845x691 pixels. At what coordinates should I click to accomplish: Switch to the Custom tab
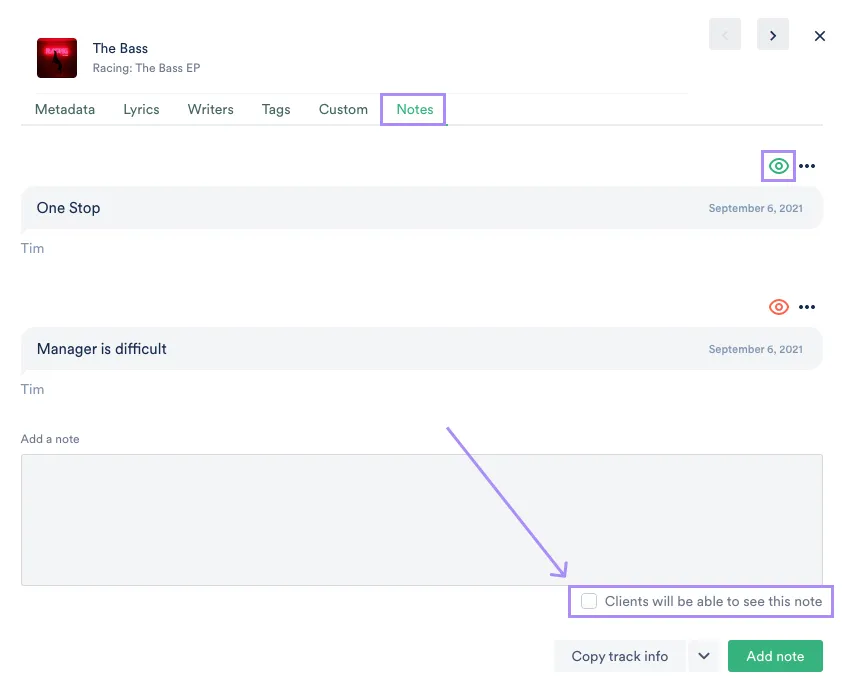[x=343, y=110]
